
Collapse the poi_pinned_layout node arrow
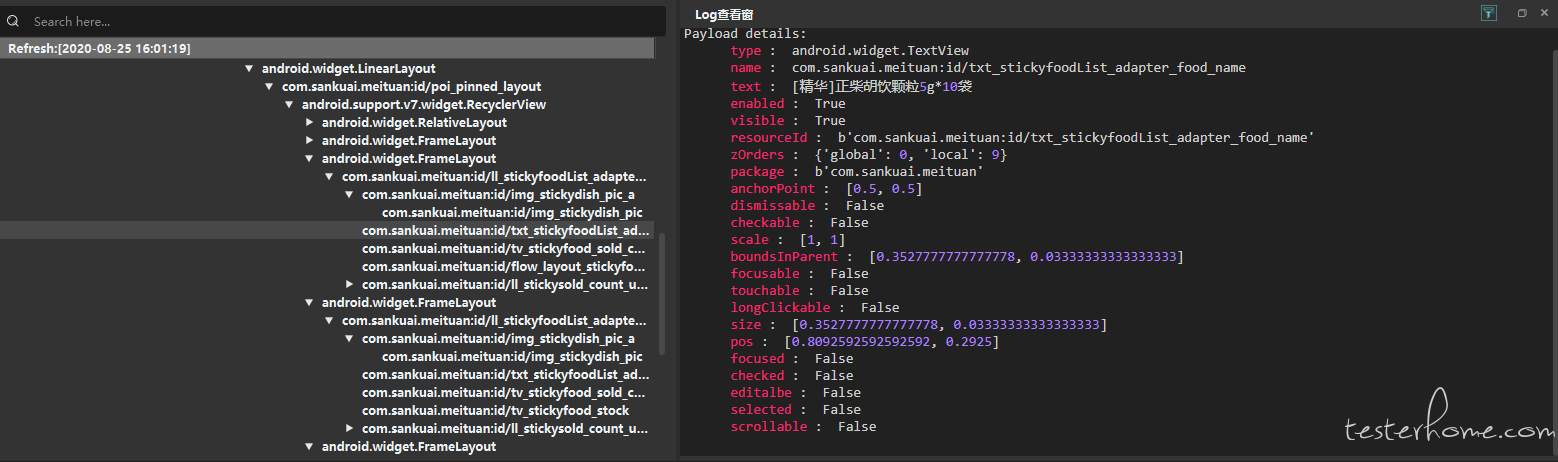269,87
